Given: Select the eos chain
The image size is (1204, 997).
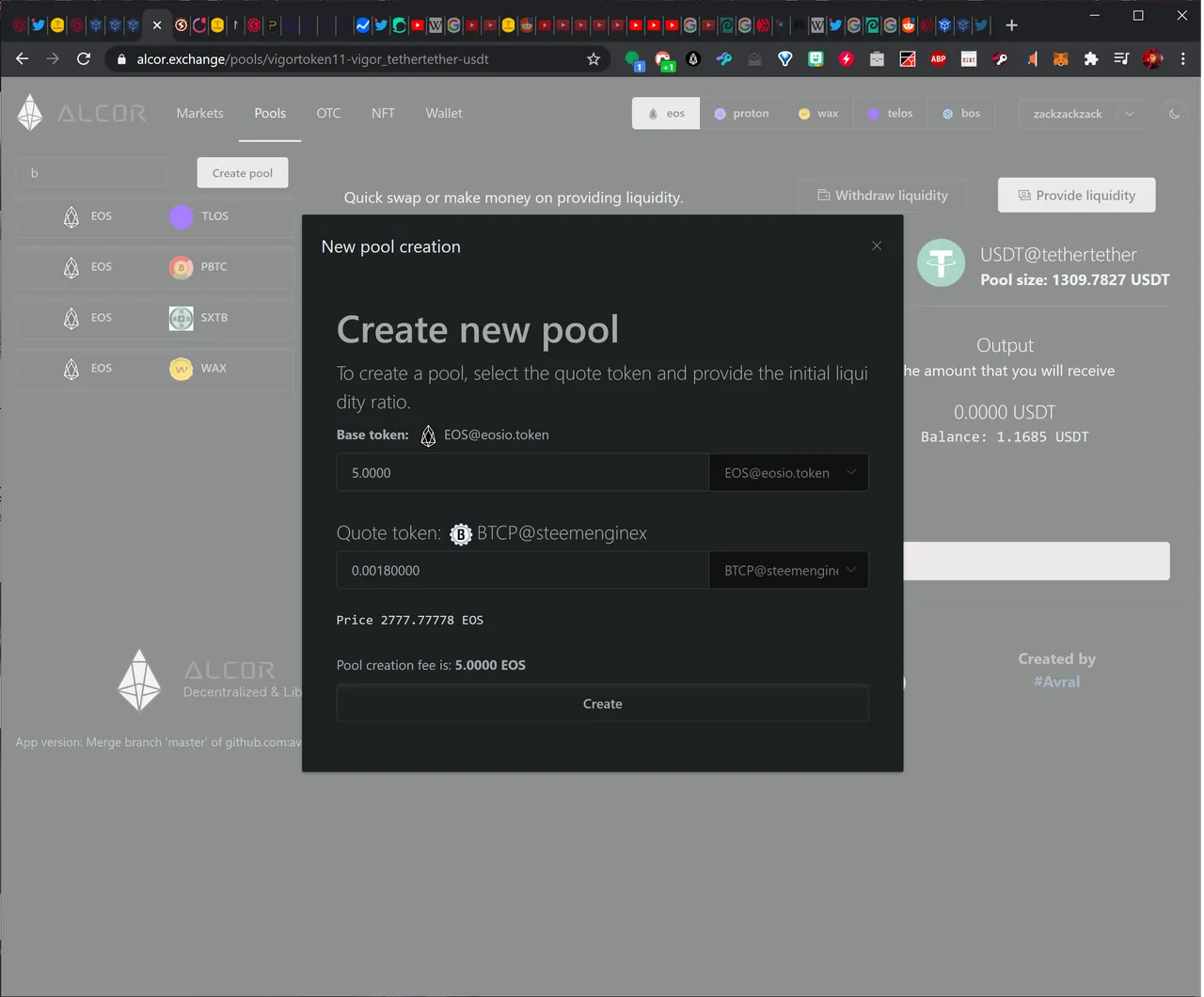Looking at the screenshot, I should tap(666, 113).
